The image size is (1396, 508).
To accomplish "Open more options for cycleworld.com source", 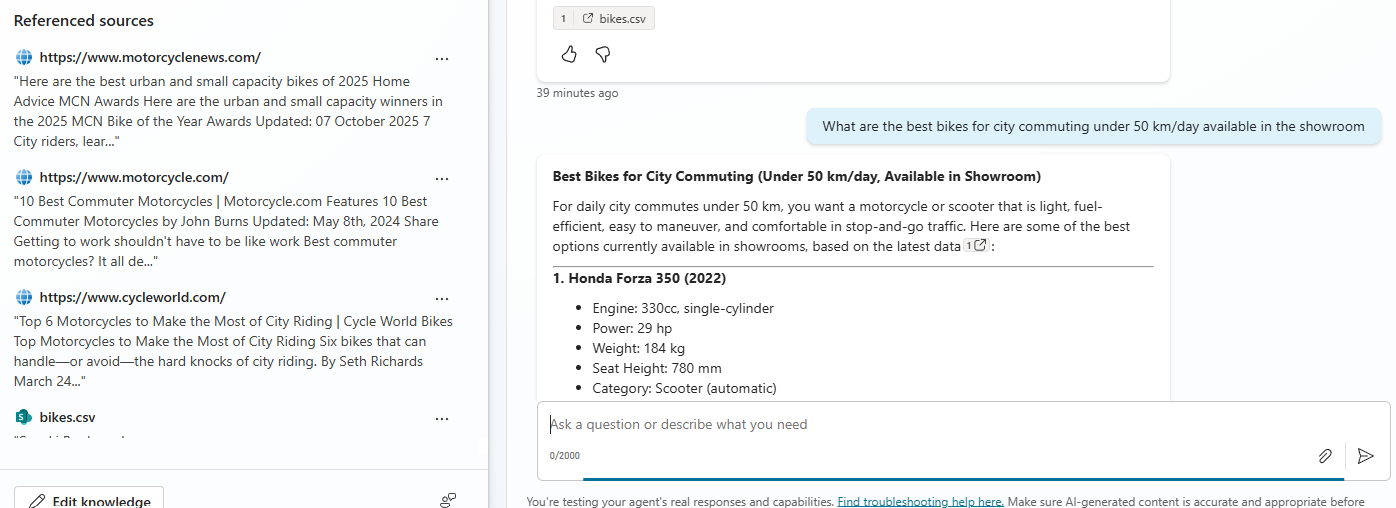I will [x=442, y=299].
